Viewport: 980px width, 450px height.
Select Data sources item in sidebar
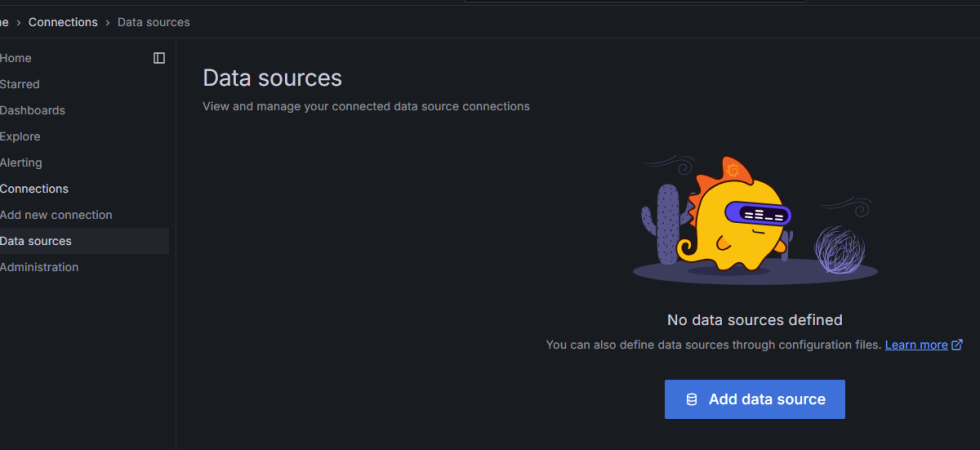pos(36,241)
